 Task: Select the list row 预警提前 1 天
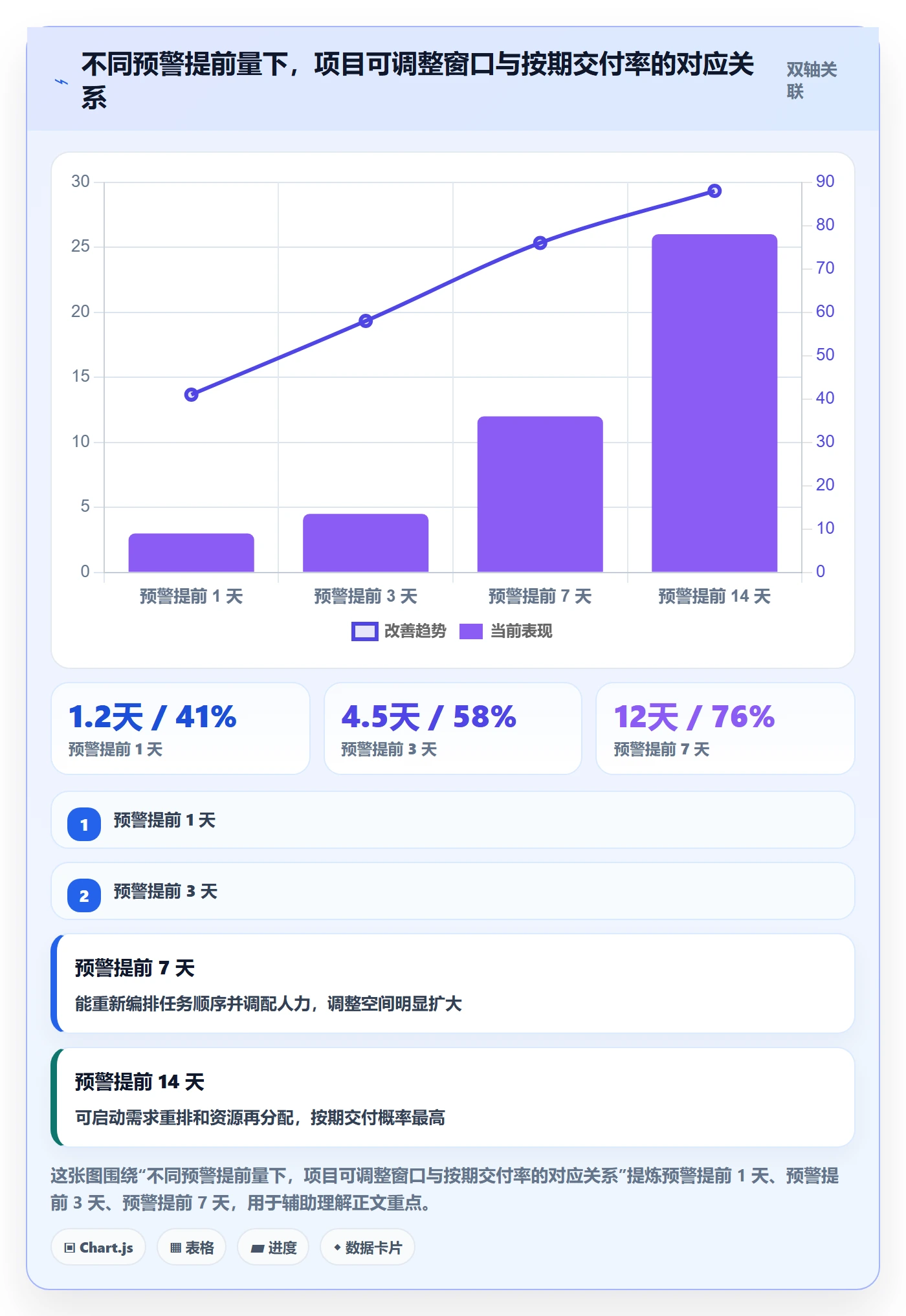click(x=453, y=820)
